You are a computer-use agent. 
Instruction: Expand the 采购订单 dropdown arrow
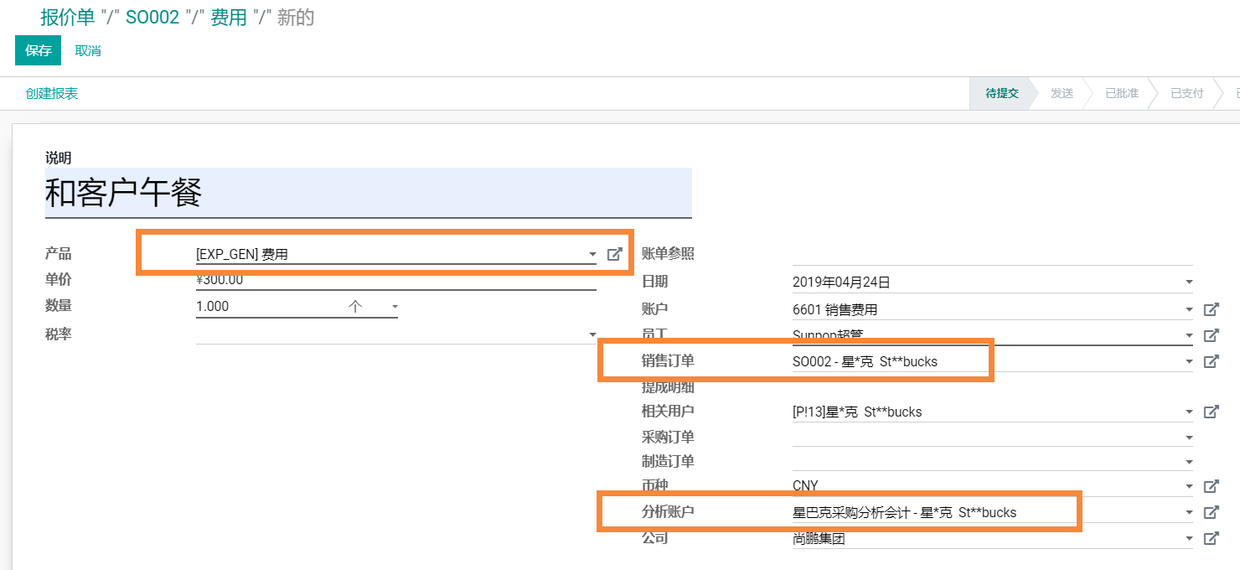click(x=1189, y=437)
